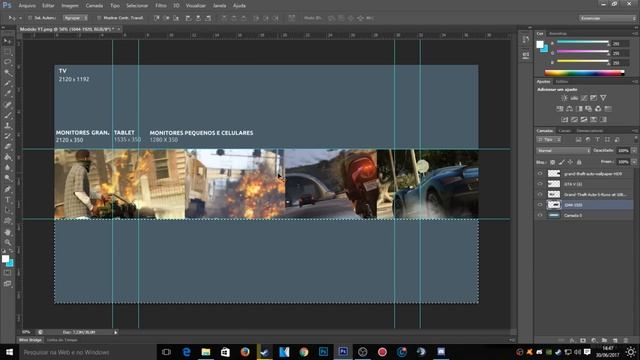This screenshot has width=640, height=360.
Task: Add a Brightness/Contrast adjustment
Action: (x=564, y=98)
